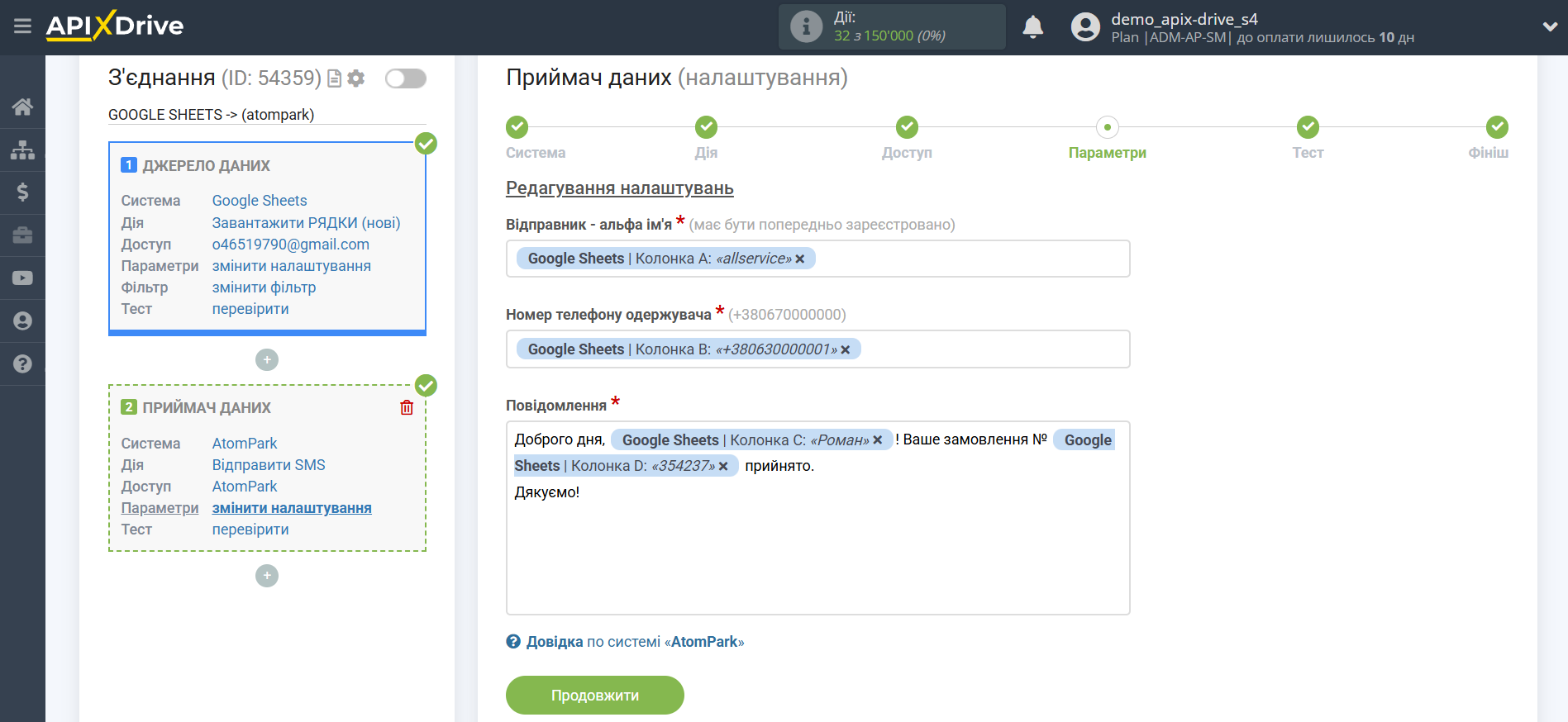Open the hamburger menu
Screen dimensions: 1568x722
point(22,26)
